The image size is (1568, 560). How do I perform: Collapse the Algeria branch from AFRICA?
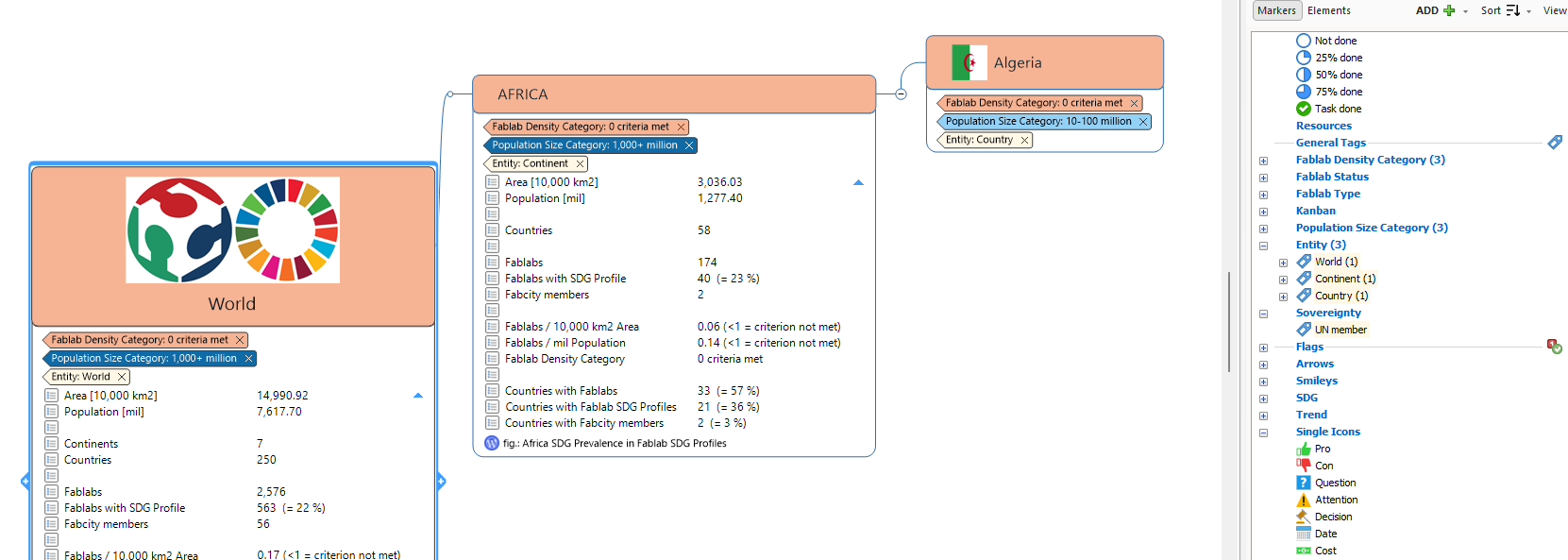[901, 93]
